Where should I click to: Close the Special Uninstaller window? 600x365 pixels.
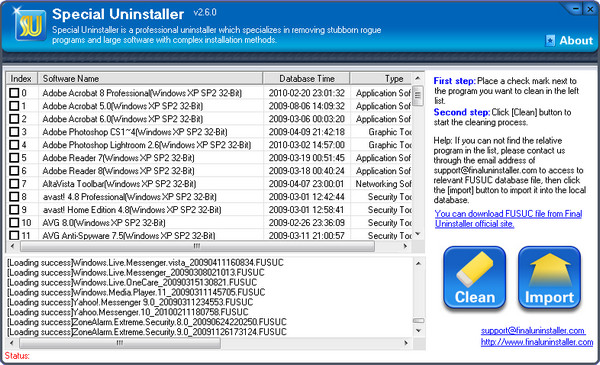pos(590,9)
